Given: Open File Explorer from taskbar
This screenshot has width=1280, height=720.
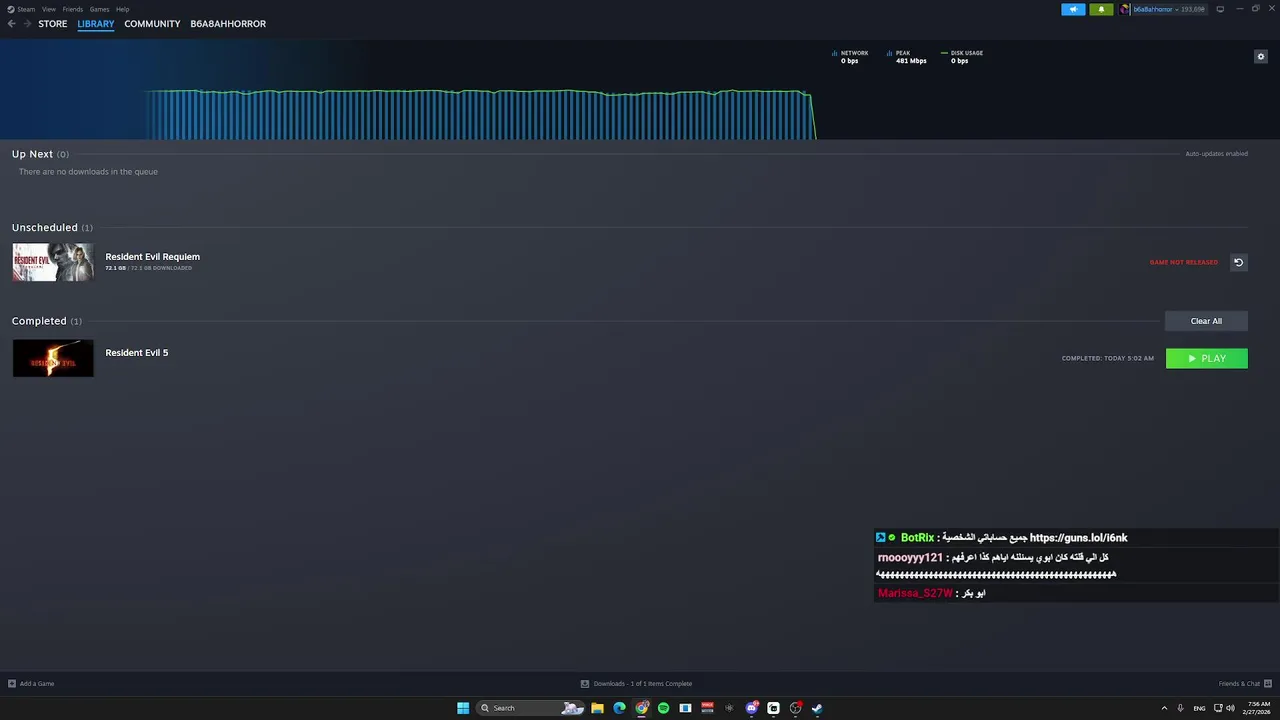Looking at the screenshot, I should click(597, 708).
